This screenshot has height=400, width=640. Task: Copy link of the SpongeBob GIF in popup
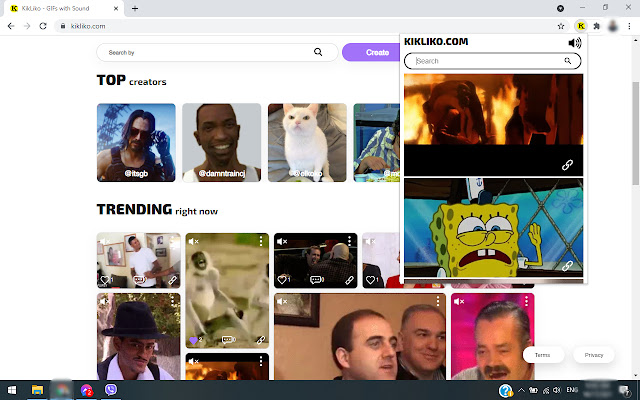[x=567, y=266]
